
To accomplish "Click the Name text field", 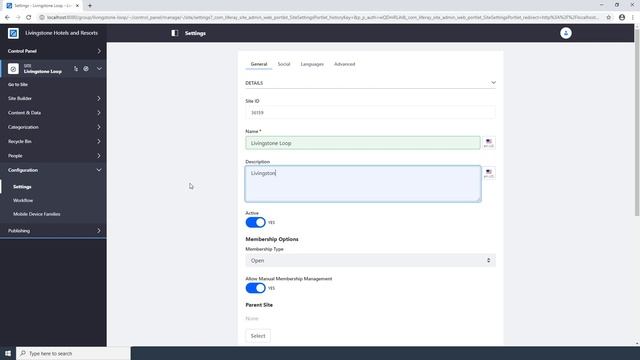I will pyautogui.click(x=363, y=143).
